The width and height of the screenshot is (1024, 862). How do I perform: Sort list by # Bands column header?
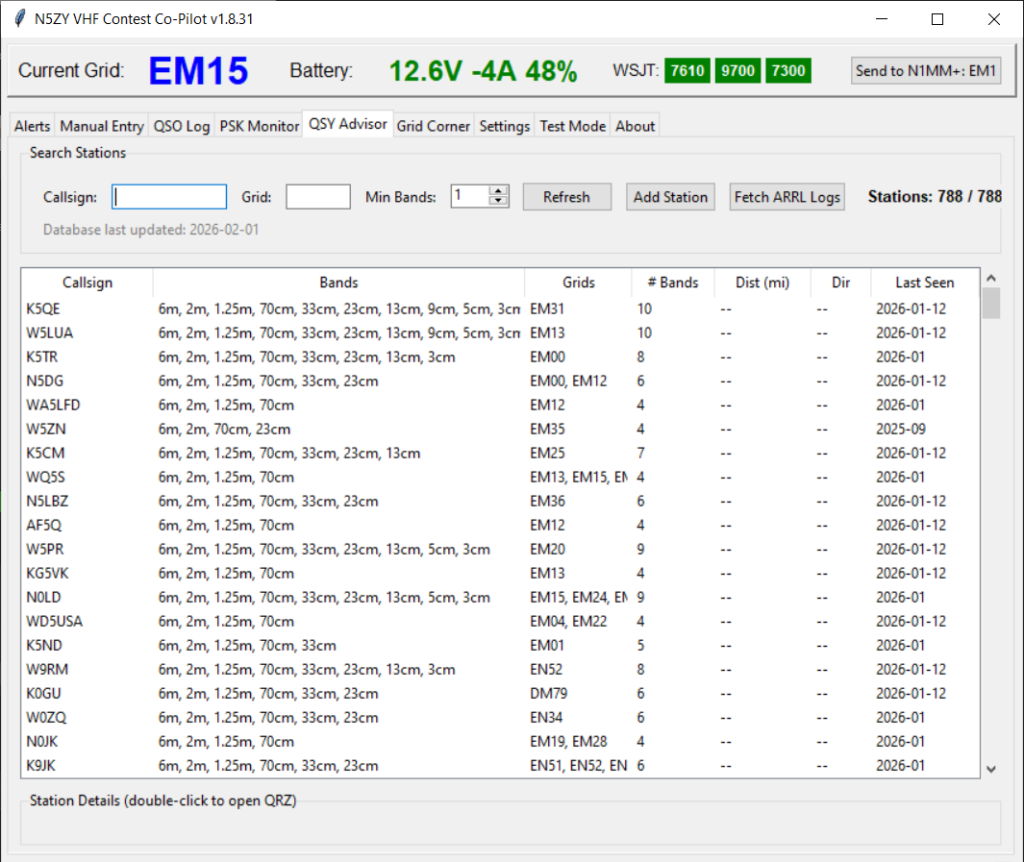pos(672,283)
